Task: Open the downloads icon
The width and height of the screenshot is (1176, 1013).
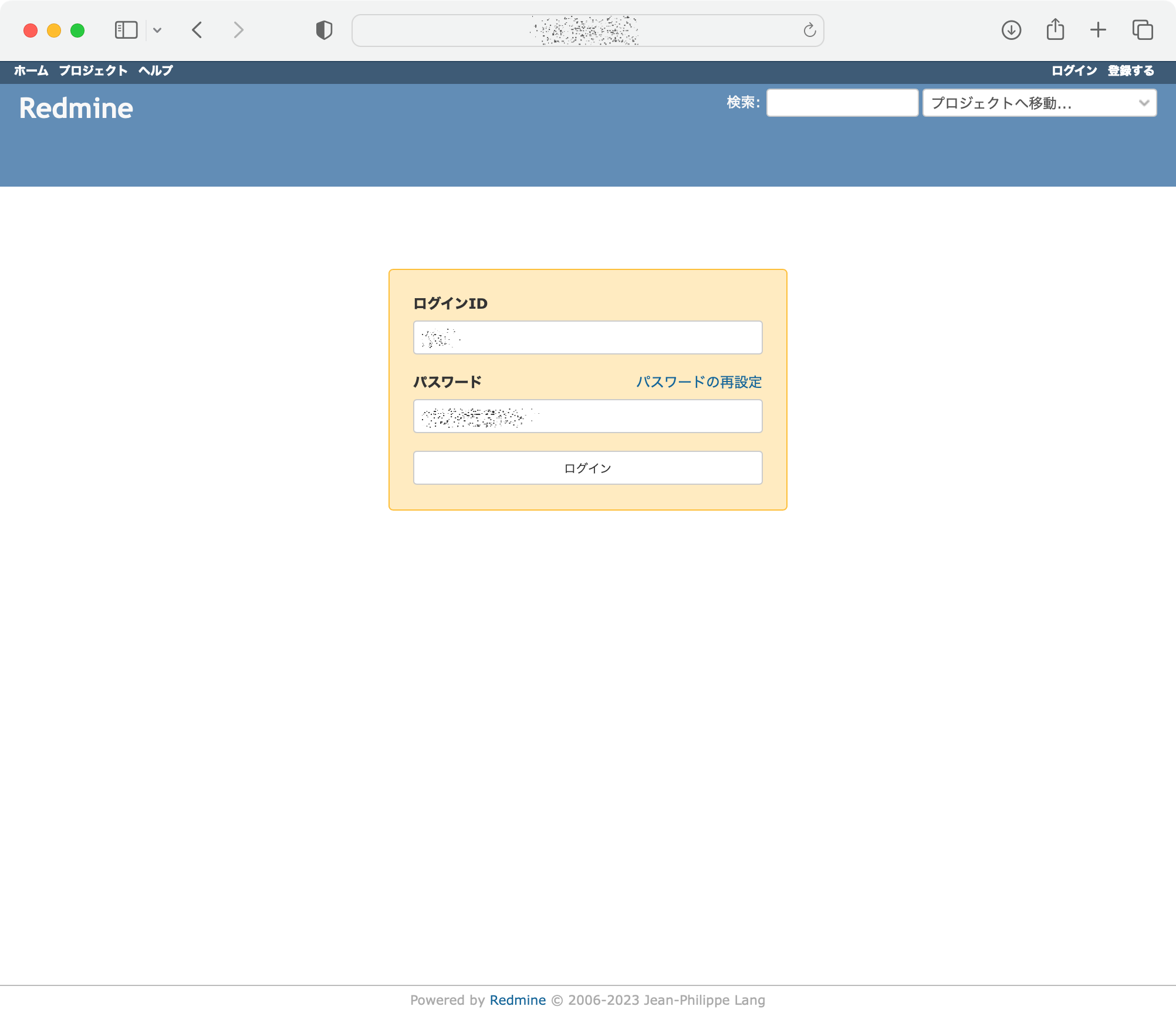Action: (x=1011, y=30)
